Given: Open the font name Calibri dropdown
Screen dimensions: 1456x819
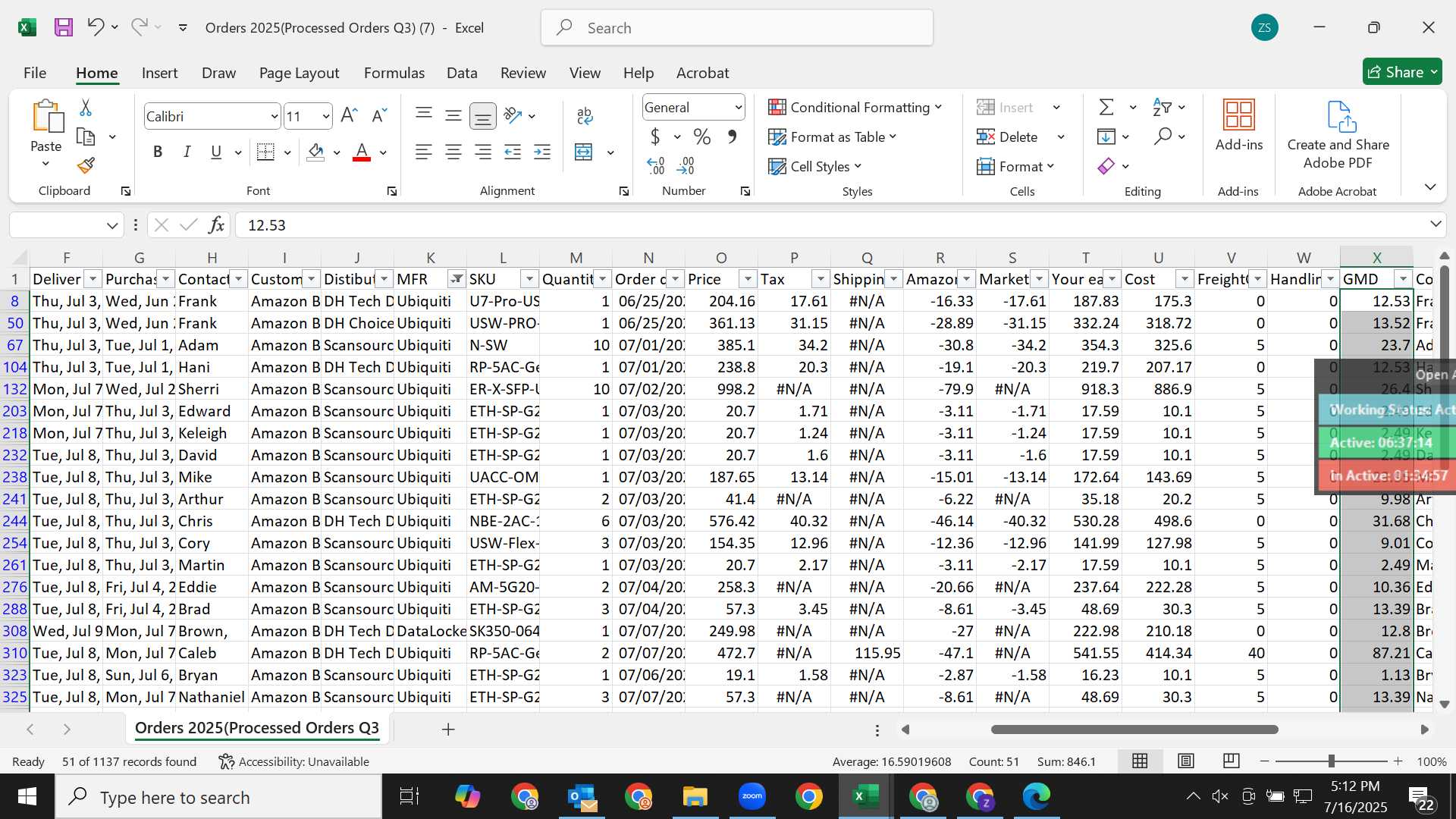Looking at the screenshot, I should coord(274,116).
